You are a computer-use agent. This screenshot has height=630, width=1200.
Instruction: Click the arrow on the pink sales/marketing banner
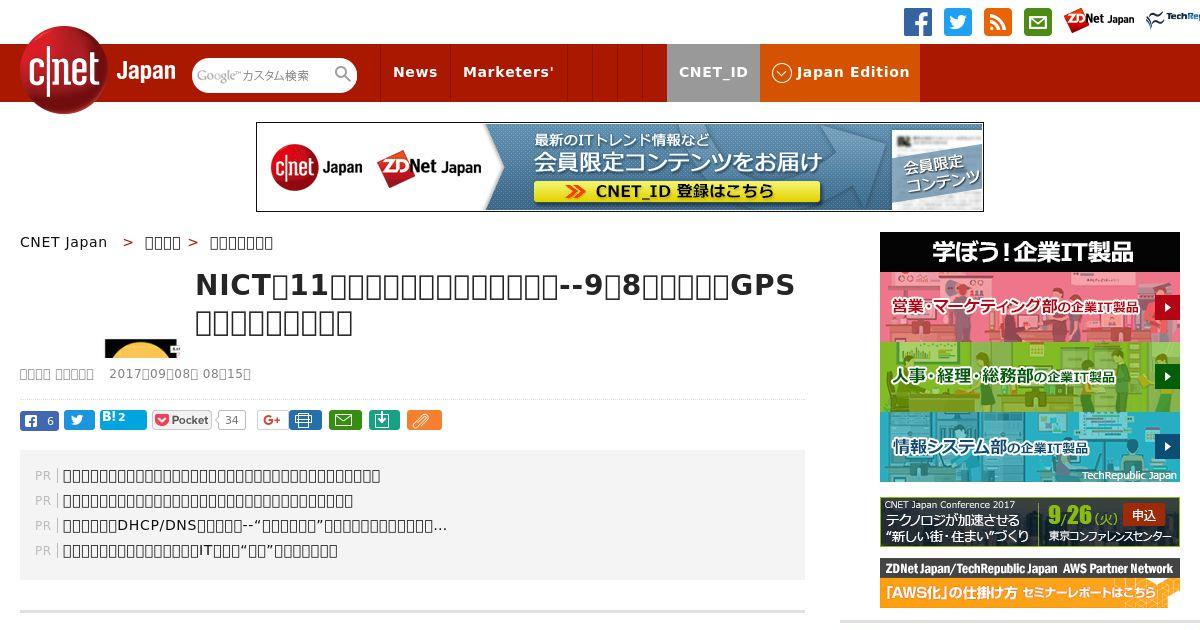click(1167, 307)
